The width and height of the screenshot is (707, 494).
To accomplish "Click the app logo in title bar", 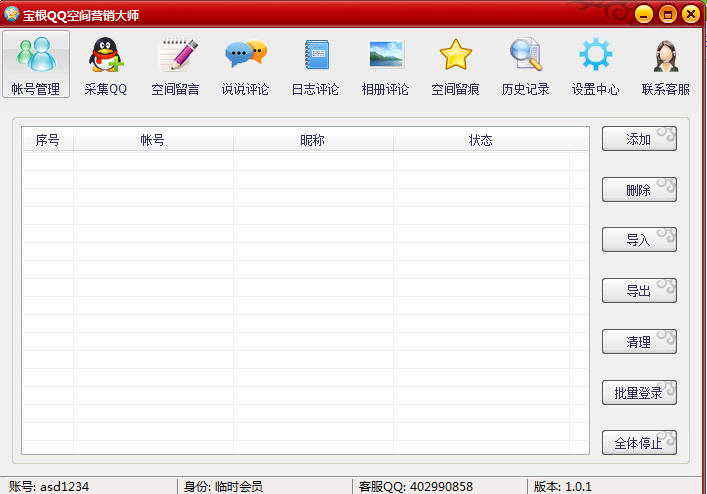I will pos(11,14).
